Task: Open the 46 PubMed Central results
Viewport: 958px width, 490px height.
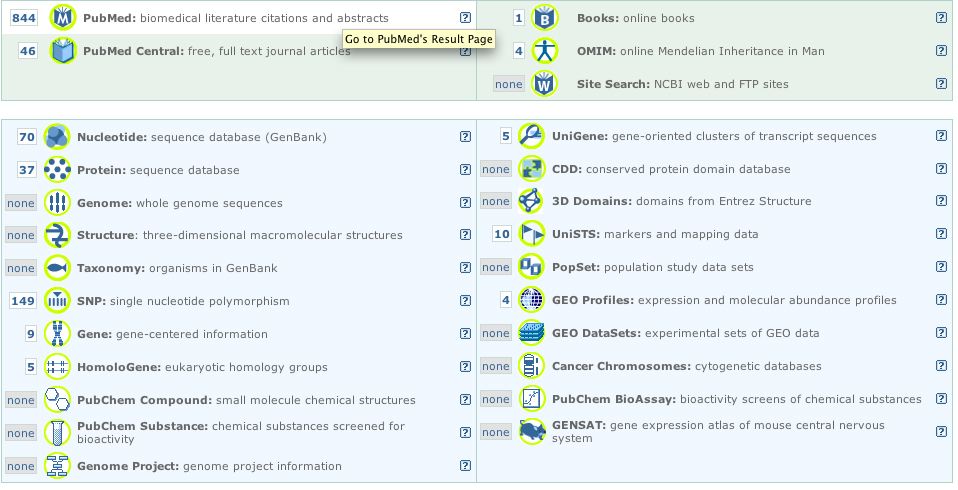Action: (x=27, y=51)
